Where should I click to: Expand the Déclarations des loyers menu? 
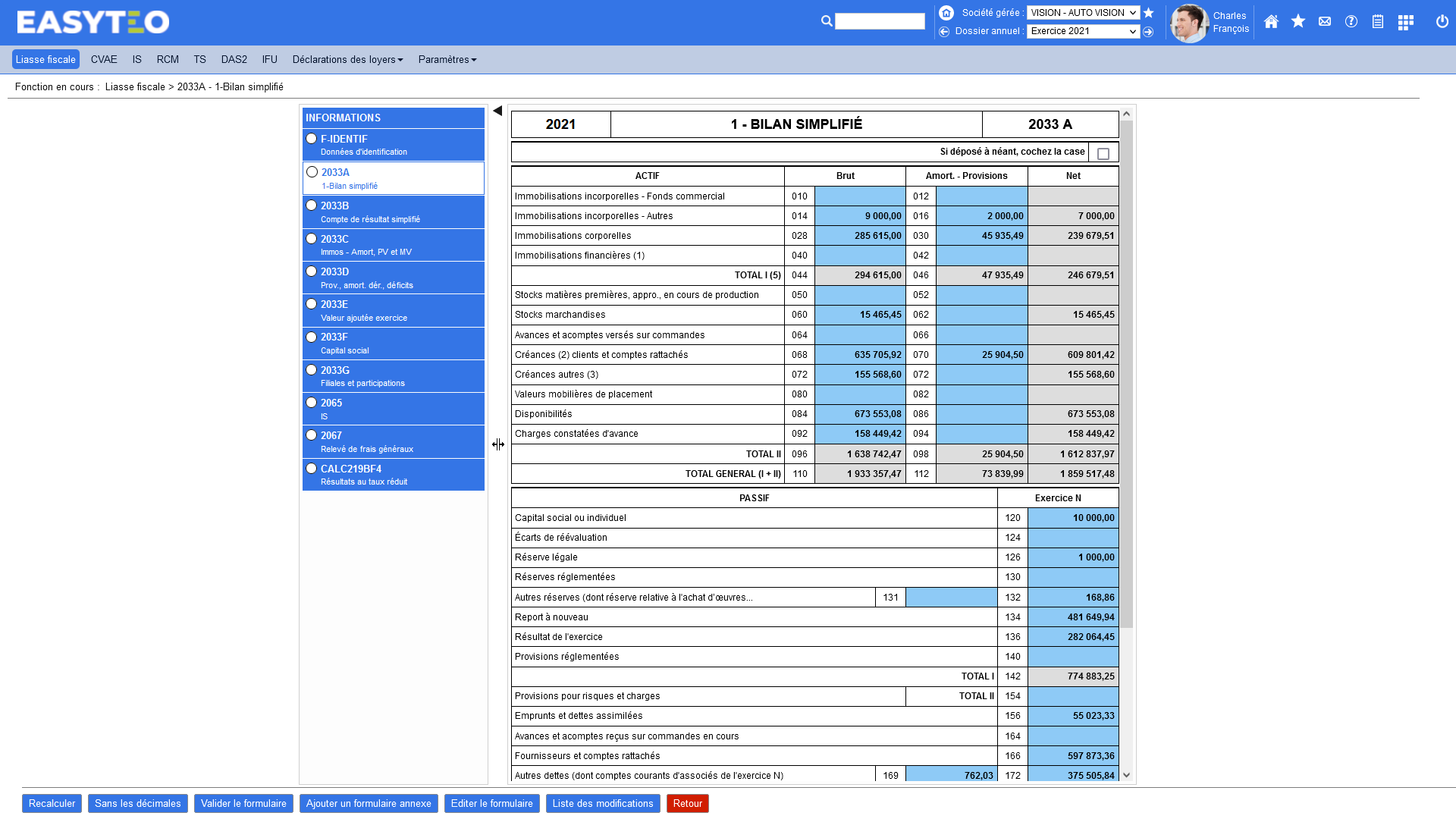(347, 59)
